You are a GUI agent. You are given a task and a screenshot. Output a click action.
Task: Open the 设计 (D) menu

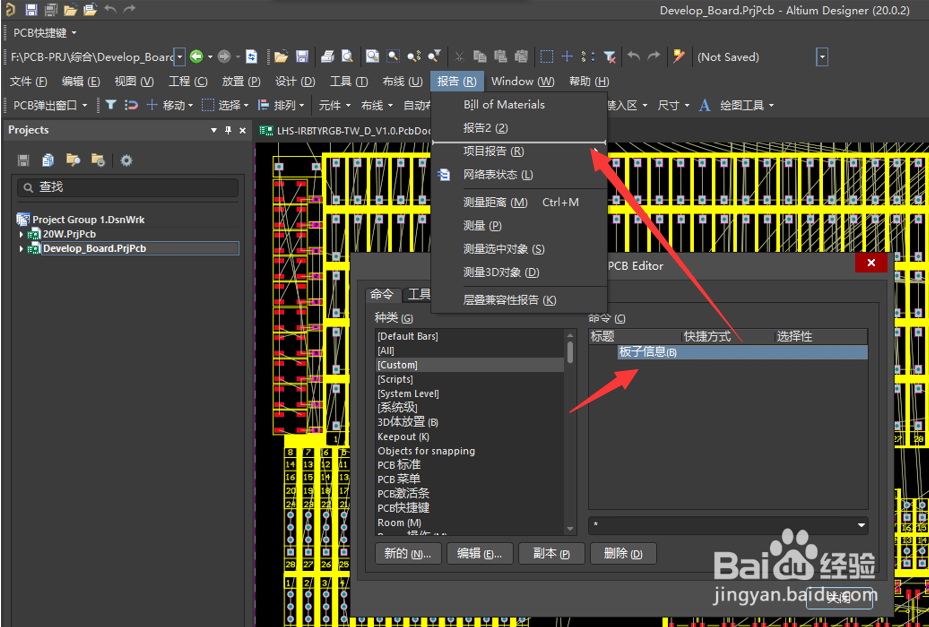coord(295,81)
